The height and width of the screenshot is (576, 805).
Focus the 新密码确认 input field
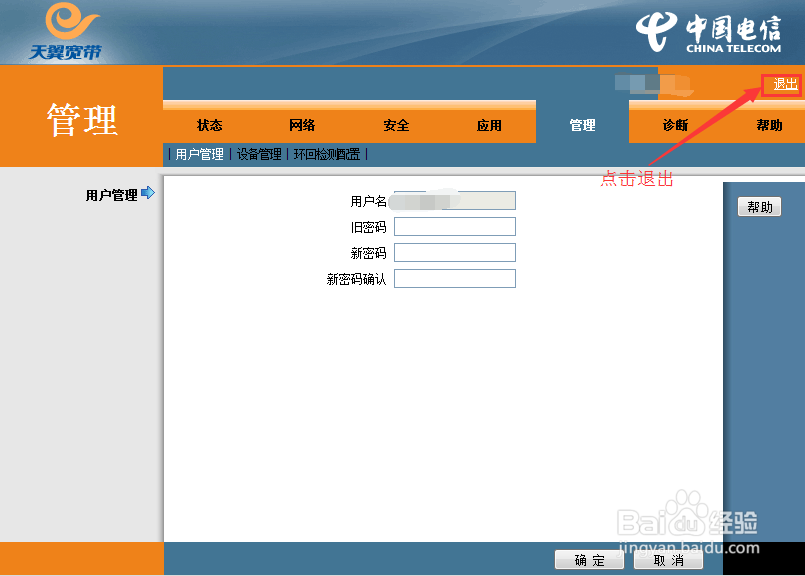[x=454, y=278]
